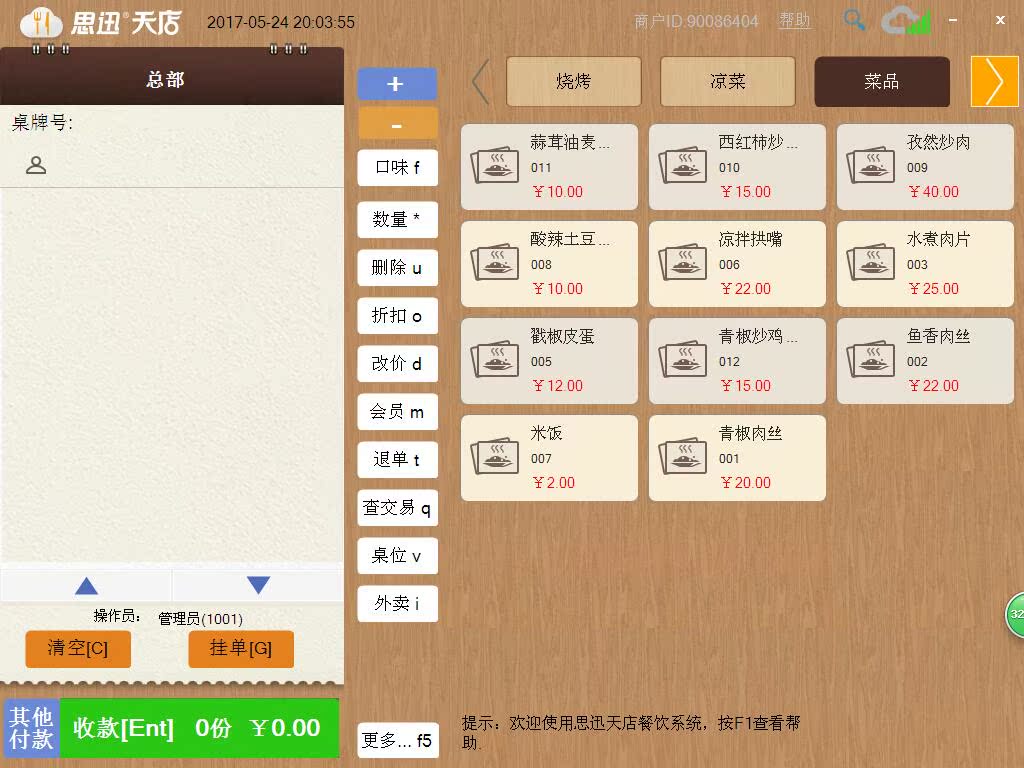1024x768 pixels.
Task: Click the 清空[C] clear button
Action: [78, 648]
